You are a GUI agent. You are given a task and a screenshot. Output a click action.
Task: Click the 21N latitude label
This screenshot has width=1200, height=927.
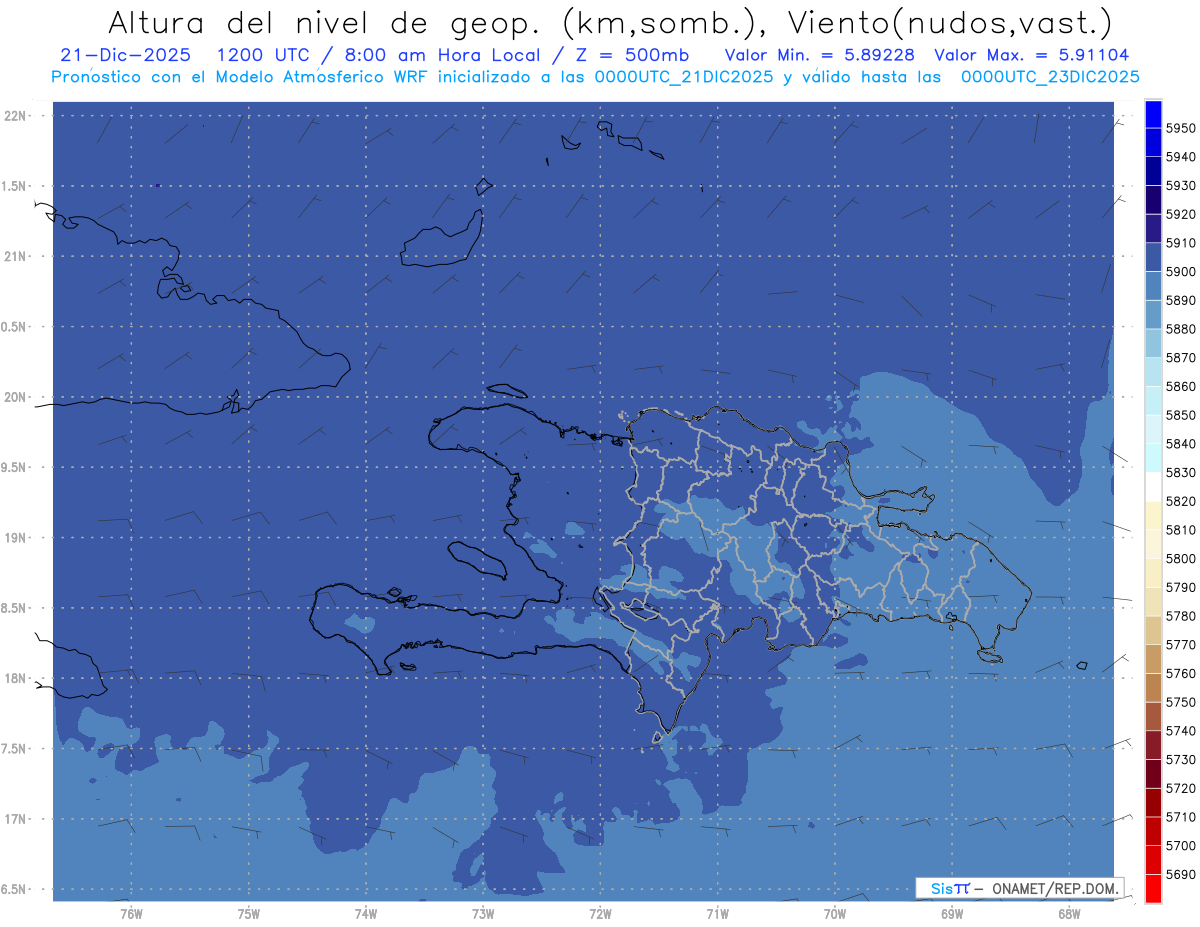pyautogui.click(x=17, y=257)
